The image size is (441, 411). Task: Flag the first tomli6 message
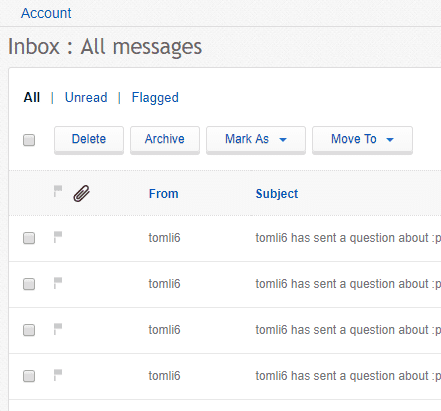[58, 237]
